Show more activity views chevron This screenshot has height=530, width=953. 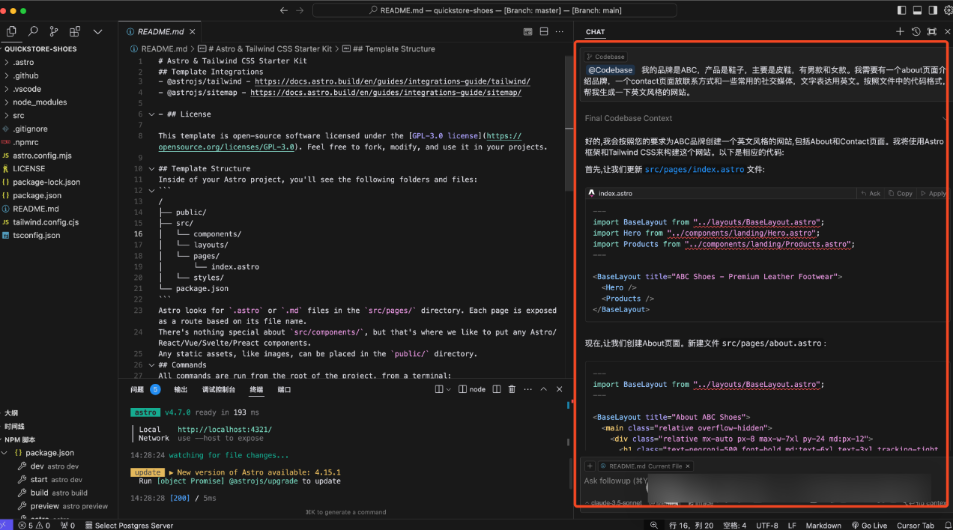pyautogui.click(x=97, y=32)
